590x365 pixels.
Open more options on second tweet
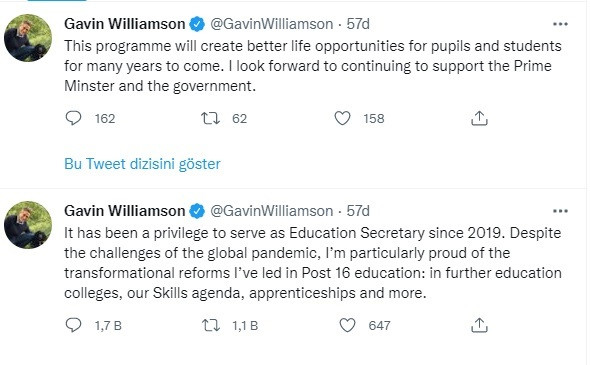coord(560,211)
